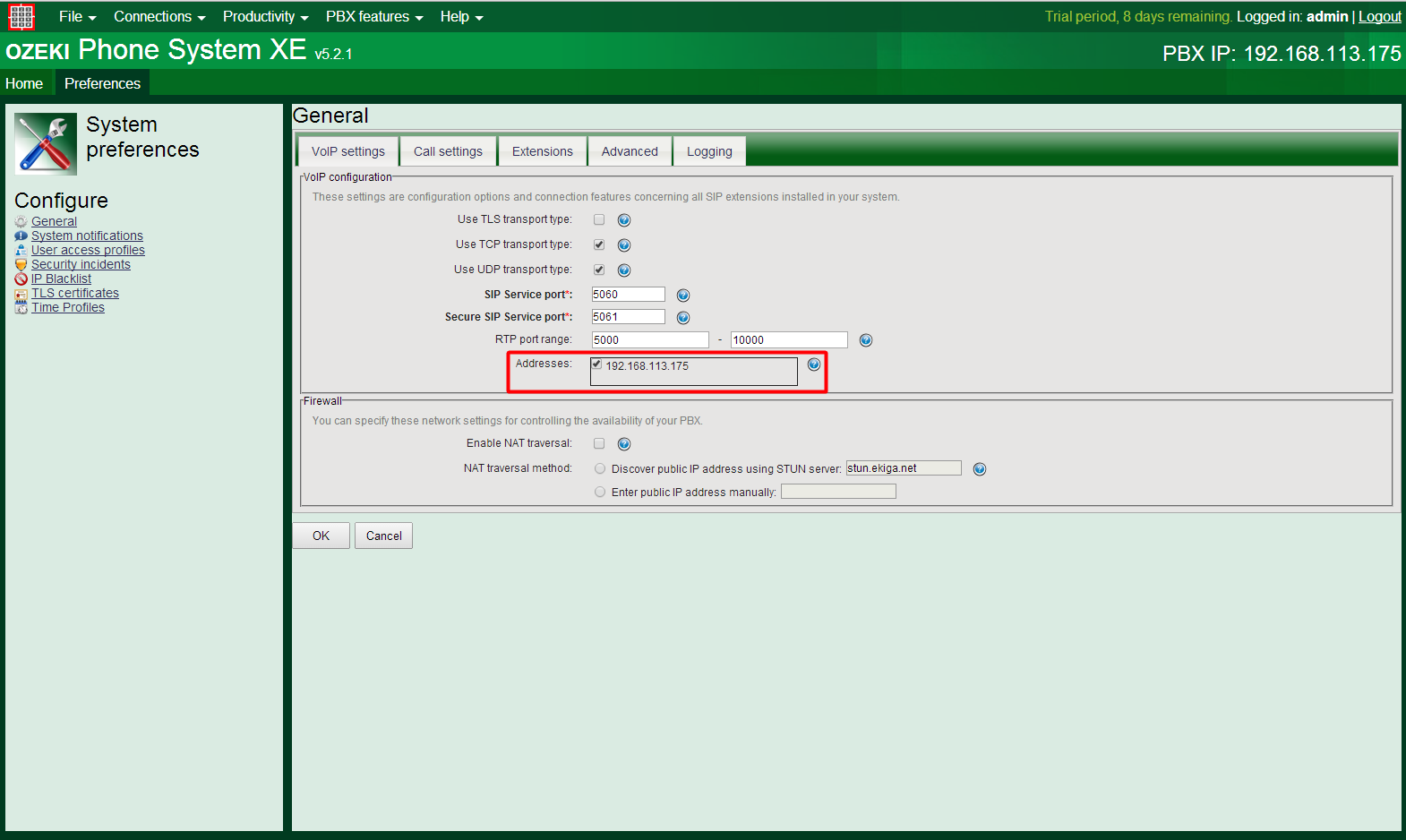
Task: Click the Logout link
Action: [1379, 16]
